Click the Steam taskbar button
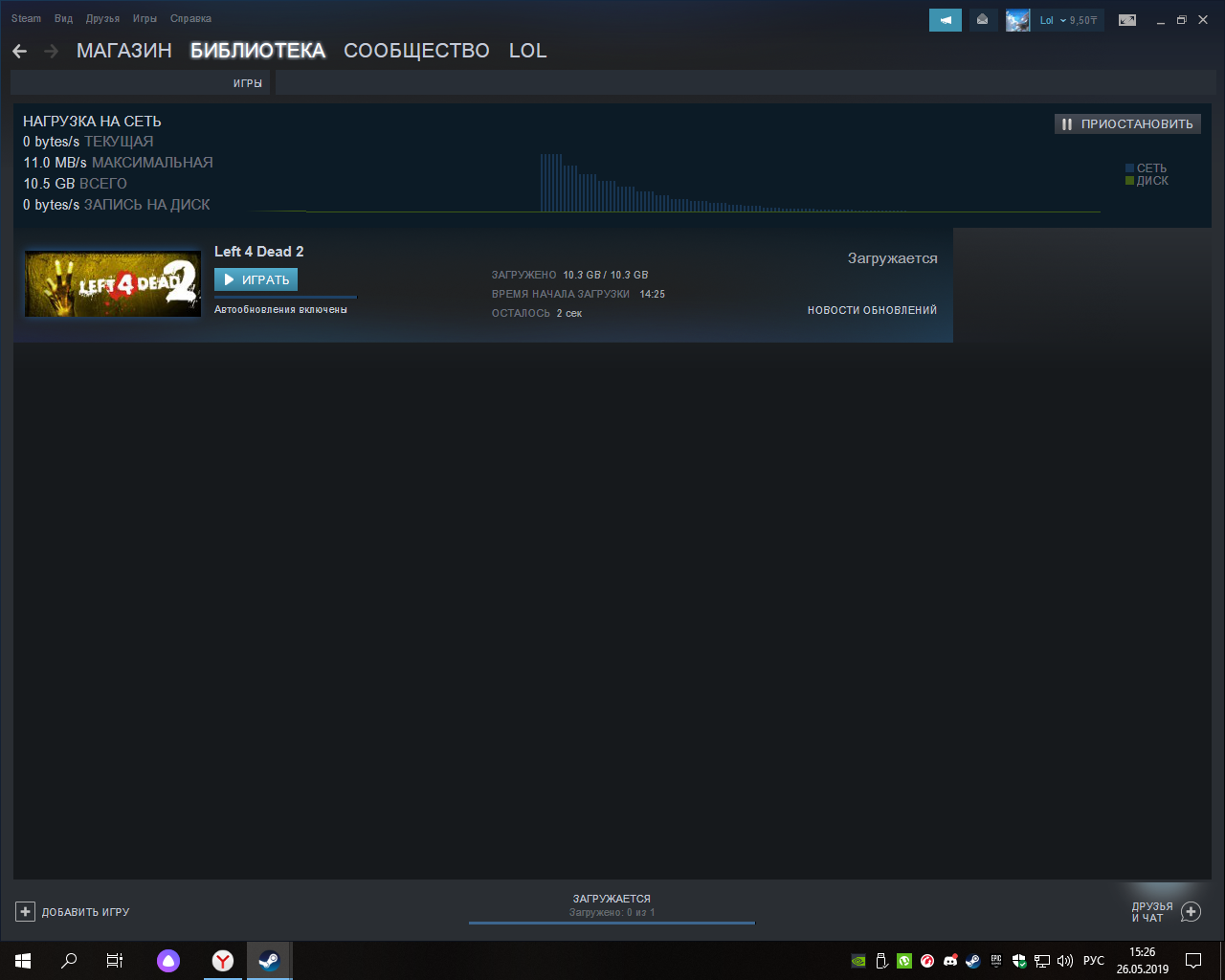The width and height of the screenshot is (1225, 980). point(269,961)
